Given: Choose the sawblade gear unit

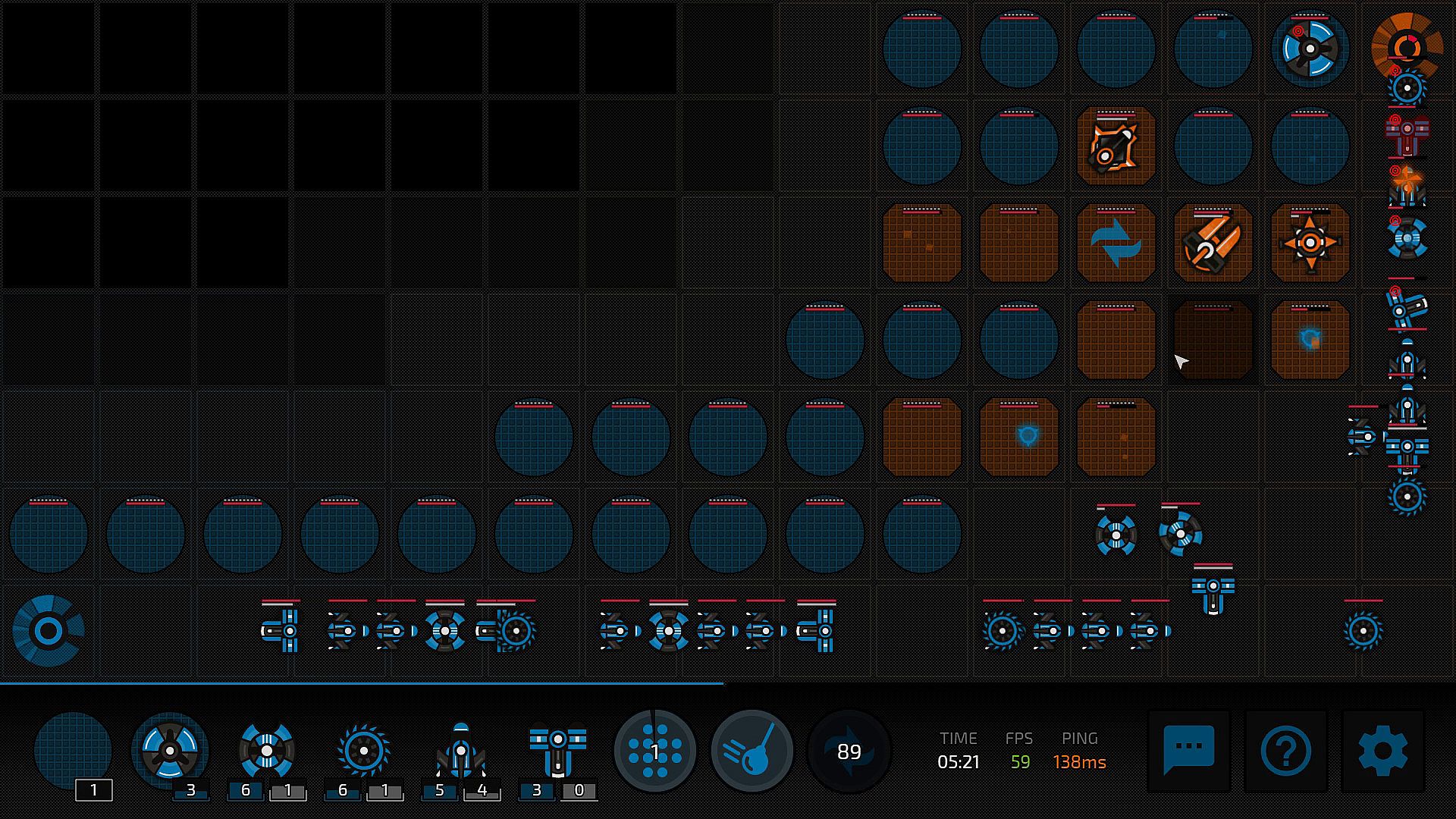Looking at the screenshot, I should pos(363,750).
